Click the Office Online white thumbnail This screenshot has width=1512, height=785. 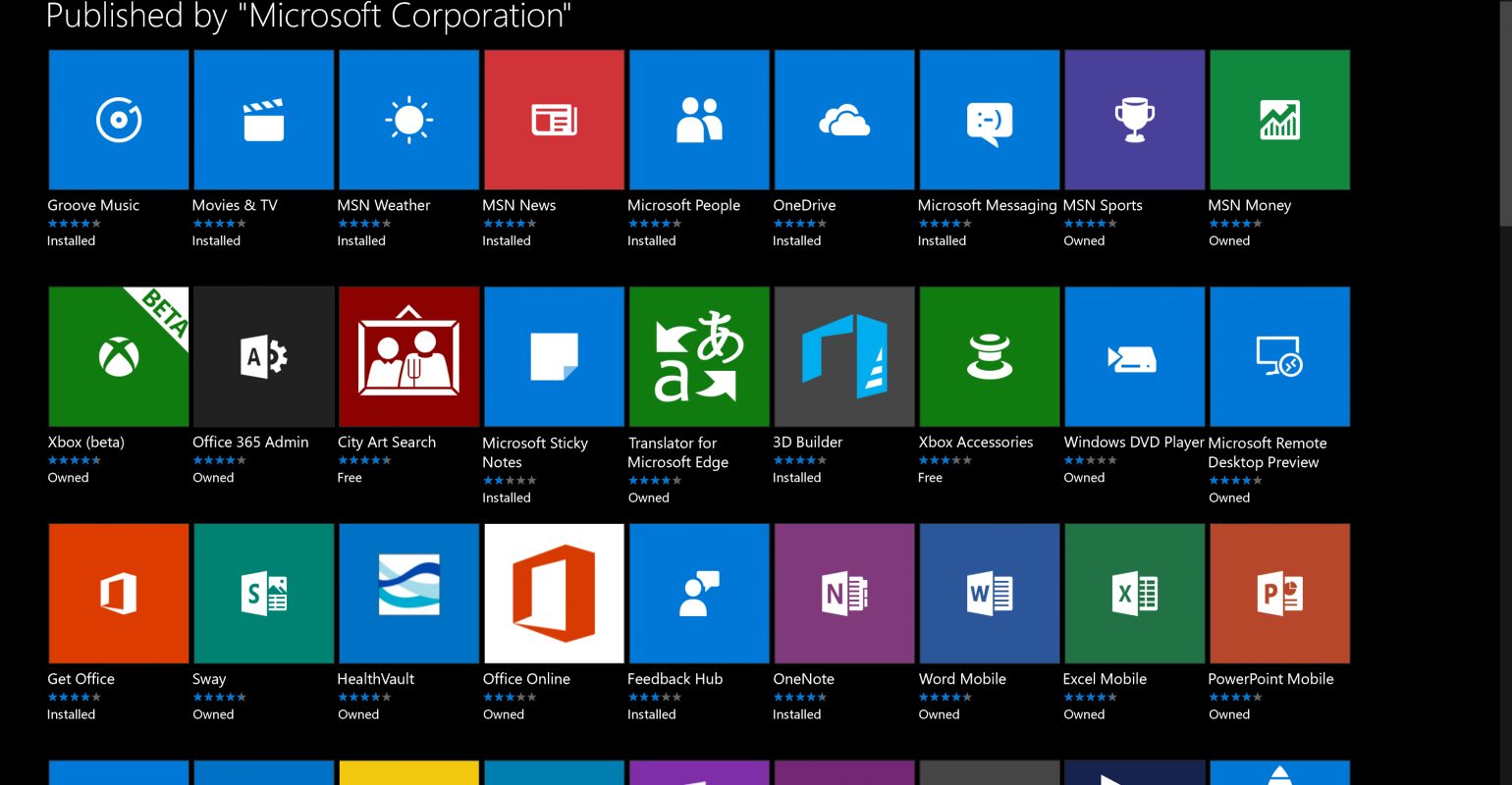[x=554, y=593]
